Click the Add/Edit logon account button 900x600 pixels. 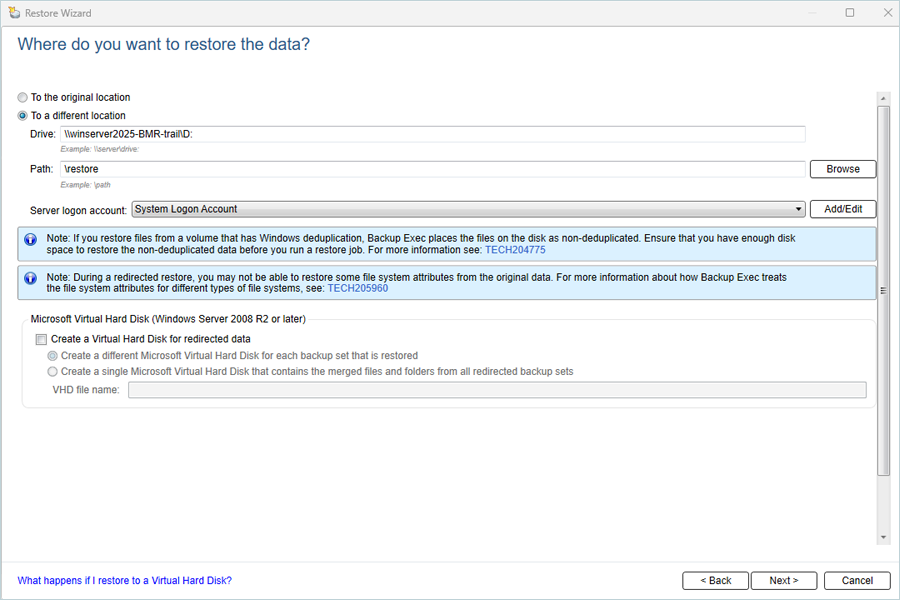(x=843, y=210)
